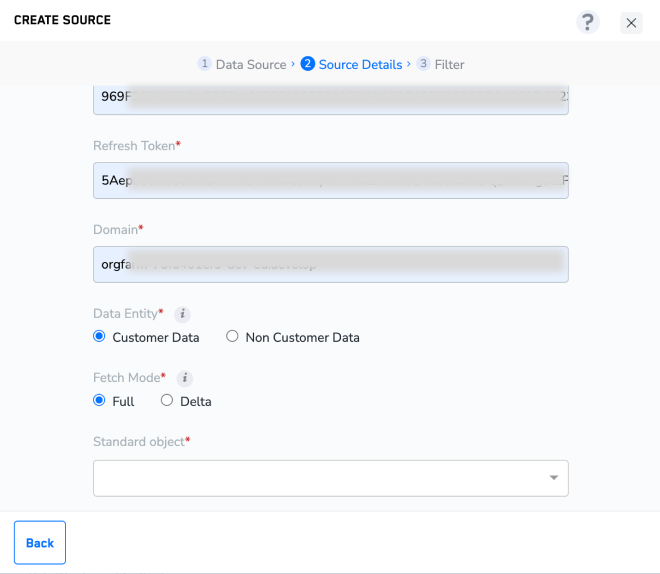The width and height of the screenshot is (660, 574).
Task: Click the step 1 number badge
Action: click(204, 64)
